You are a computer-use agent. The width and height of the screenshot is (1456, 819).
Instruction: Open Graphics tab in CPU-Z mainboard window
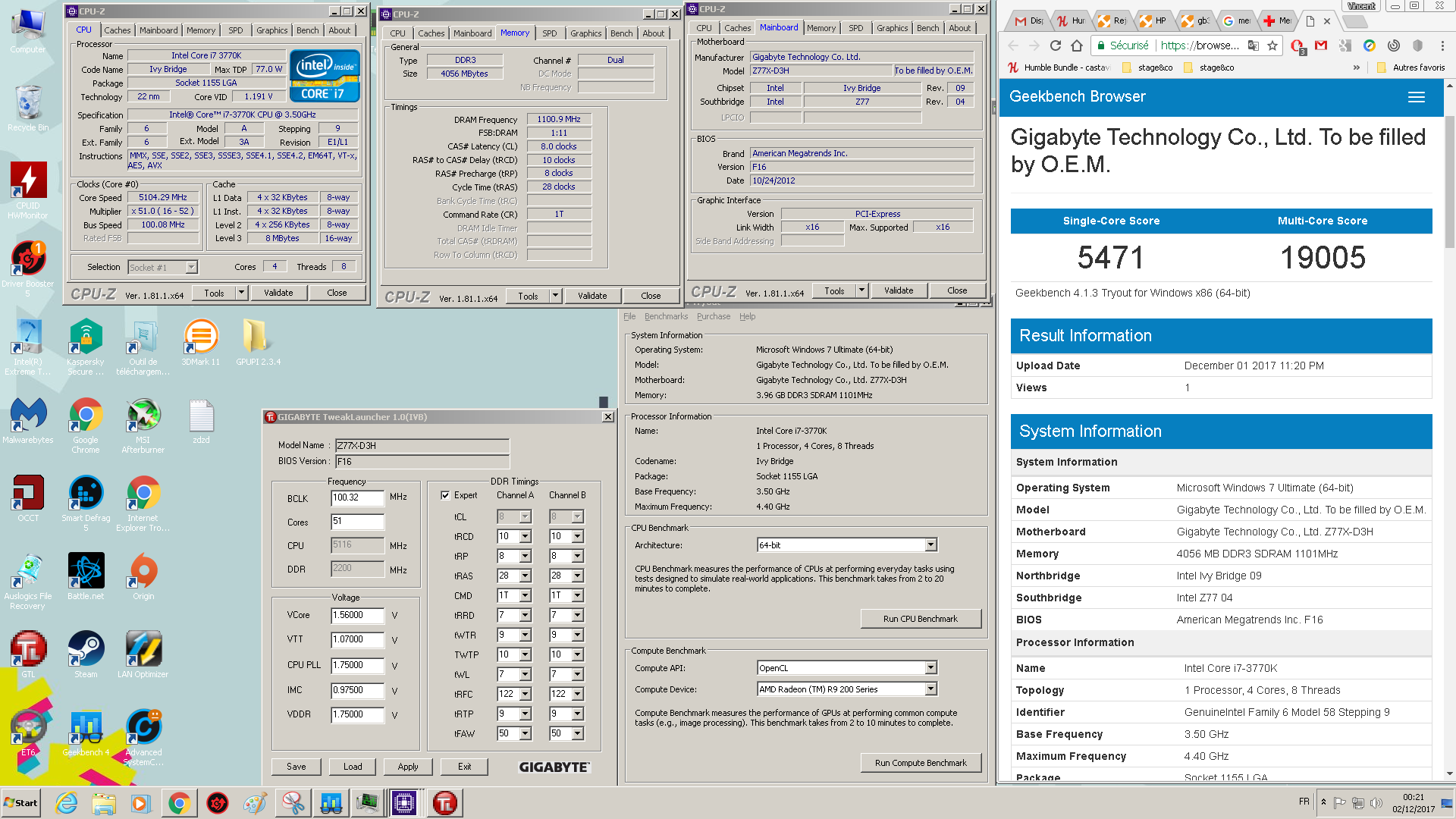pos(892,28)
